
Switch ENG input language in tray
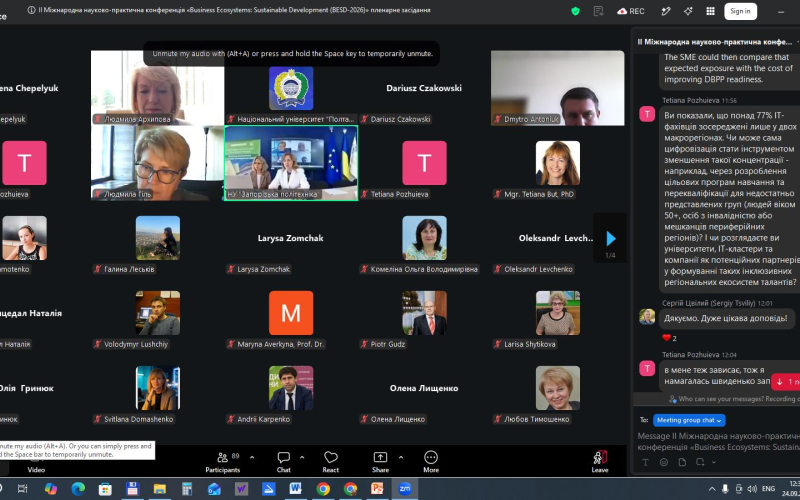(x=768, y=489)
